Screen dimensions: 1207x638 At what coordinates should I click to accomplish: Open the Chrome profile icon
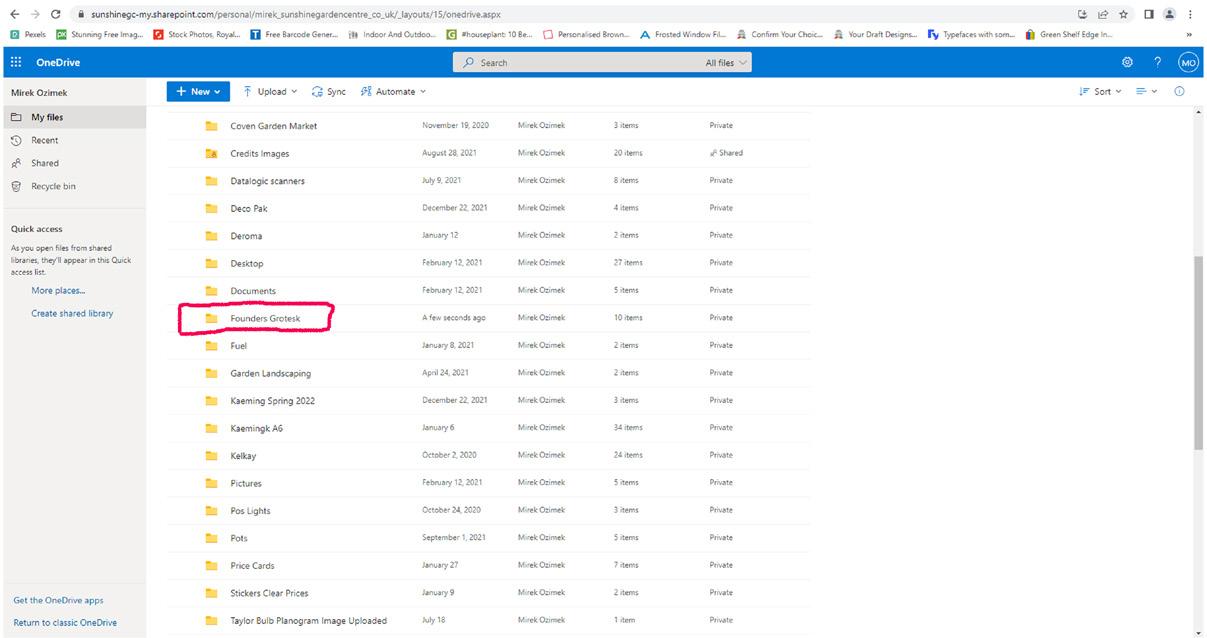(x=1168, y=14)
